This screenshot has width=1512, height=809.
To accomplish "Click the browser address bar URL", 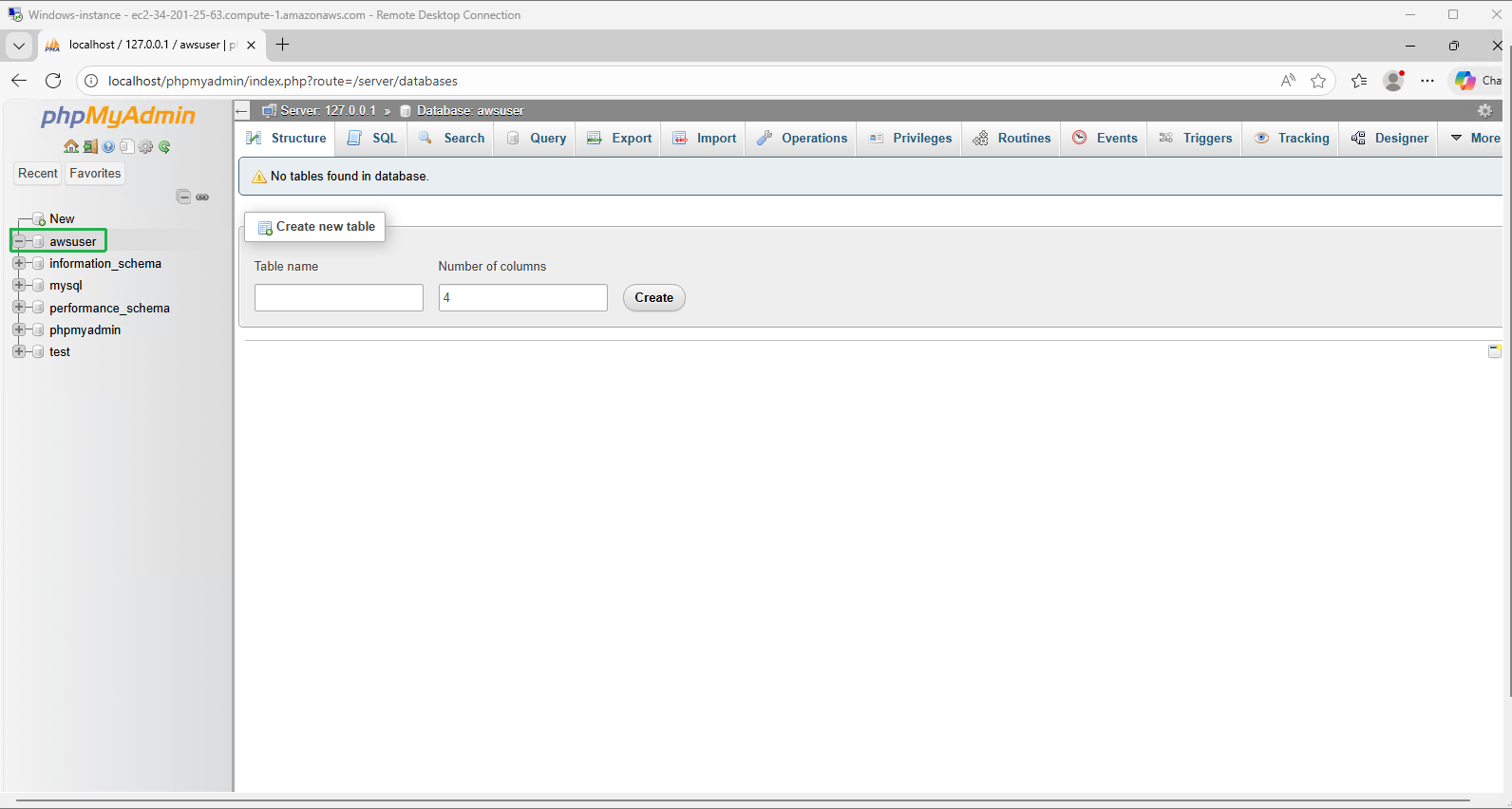I will (283, 81).
